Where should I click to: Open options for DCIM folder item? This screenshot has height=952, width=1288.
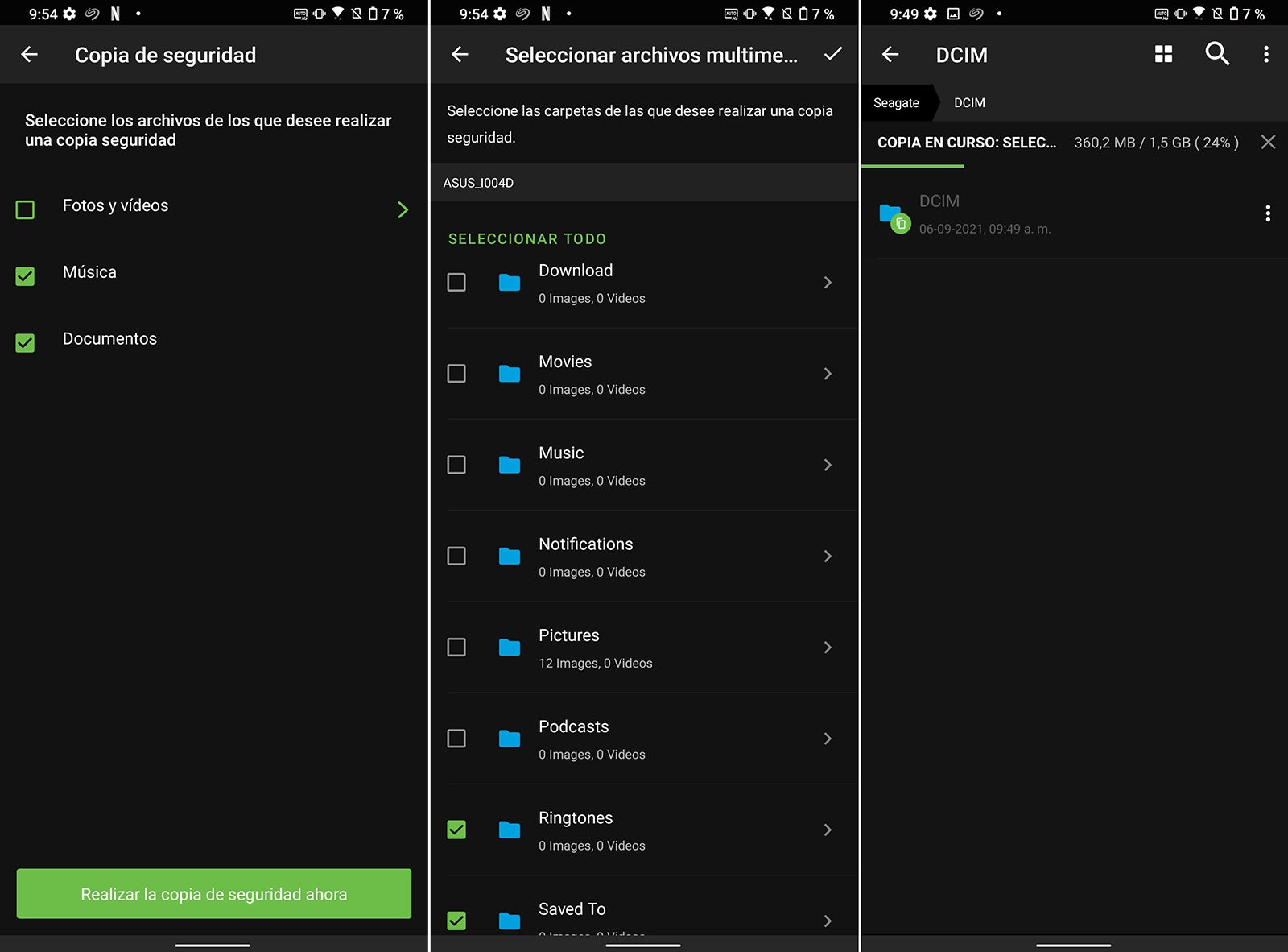coord(1267,213)
